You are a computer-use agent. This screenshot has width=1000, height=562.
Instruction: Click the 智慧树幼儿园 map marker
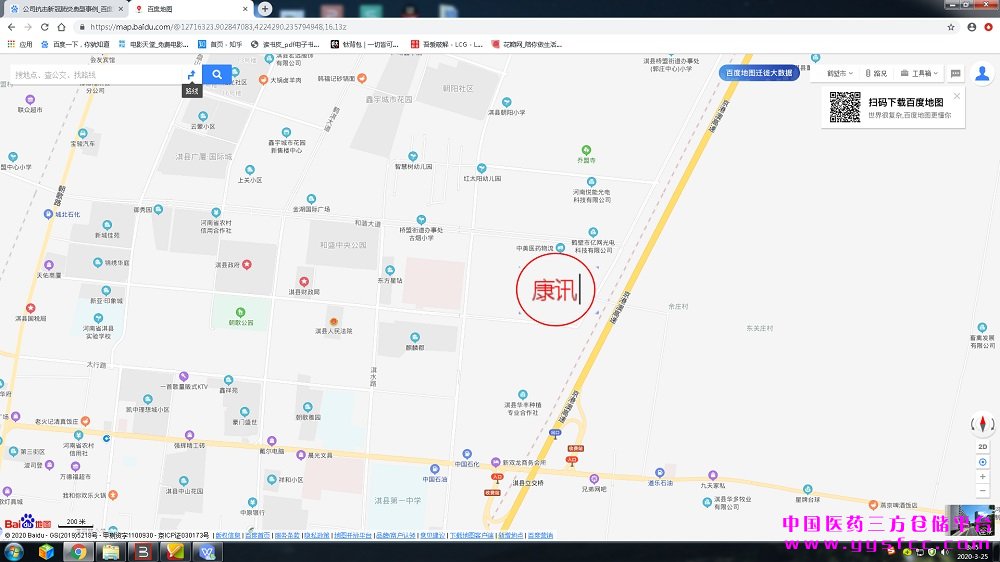[x=413, y=156]
